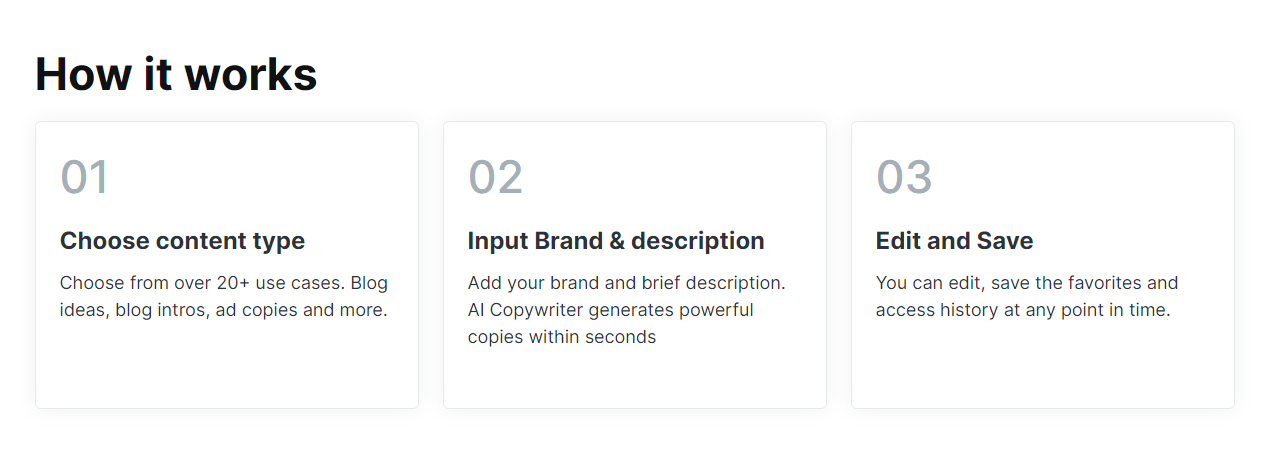Select the 01 step number

pyautogui.click(x=84, y=178)
